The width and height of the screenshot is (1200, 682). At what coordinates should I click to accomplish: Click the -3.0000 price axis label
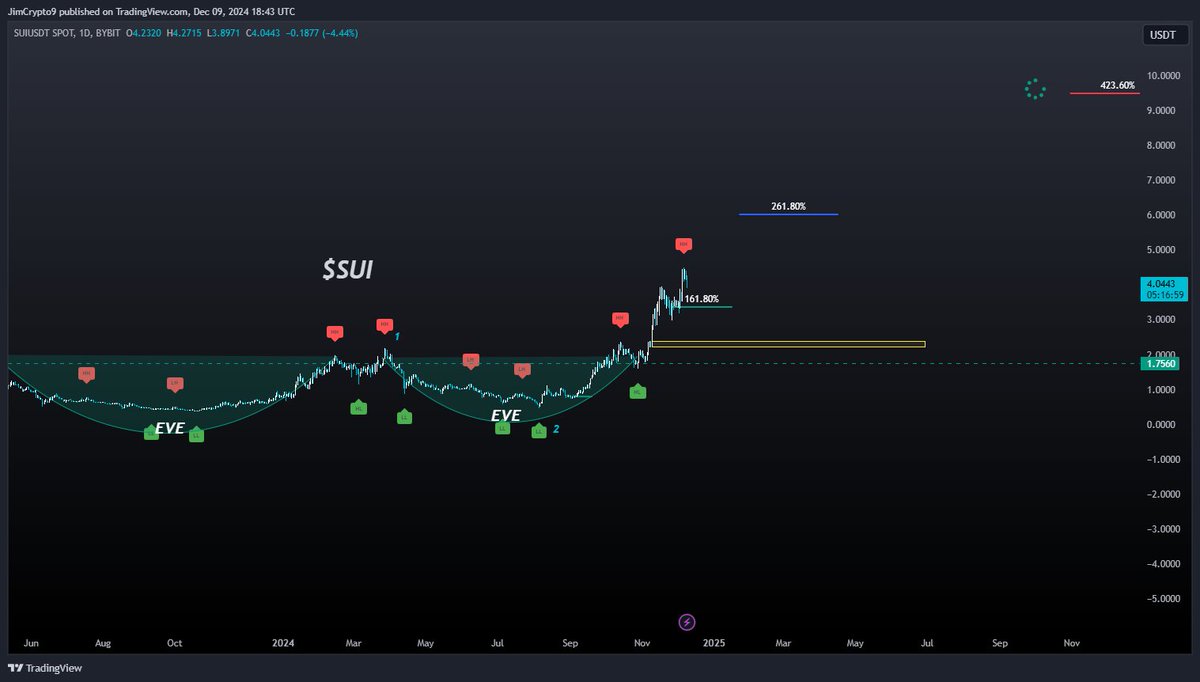1165,530
